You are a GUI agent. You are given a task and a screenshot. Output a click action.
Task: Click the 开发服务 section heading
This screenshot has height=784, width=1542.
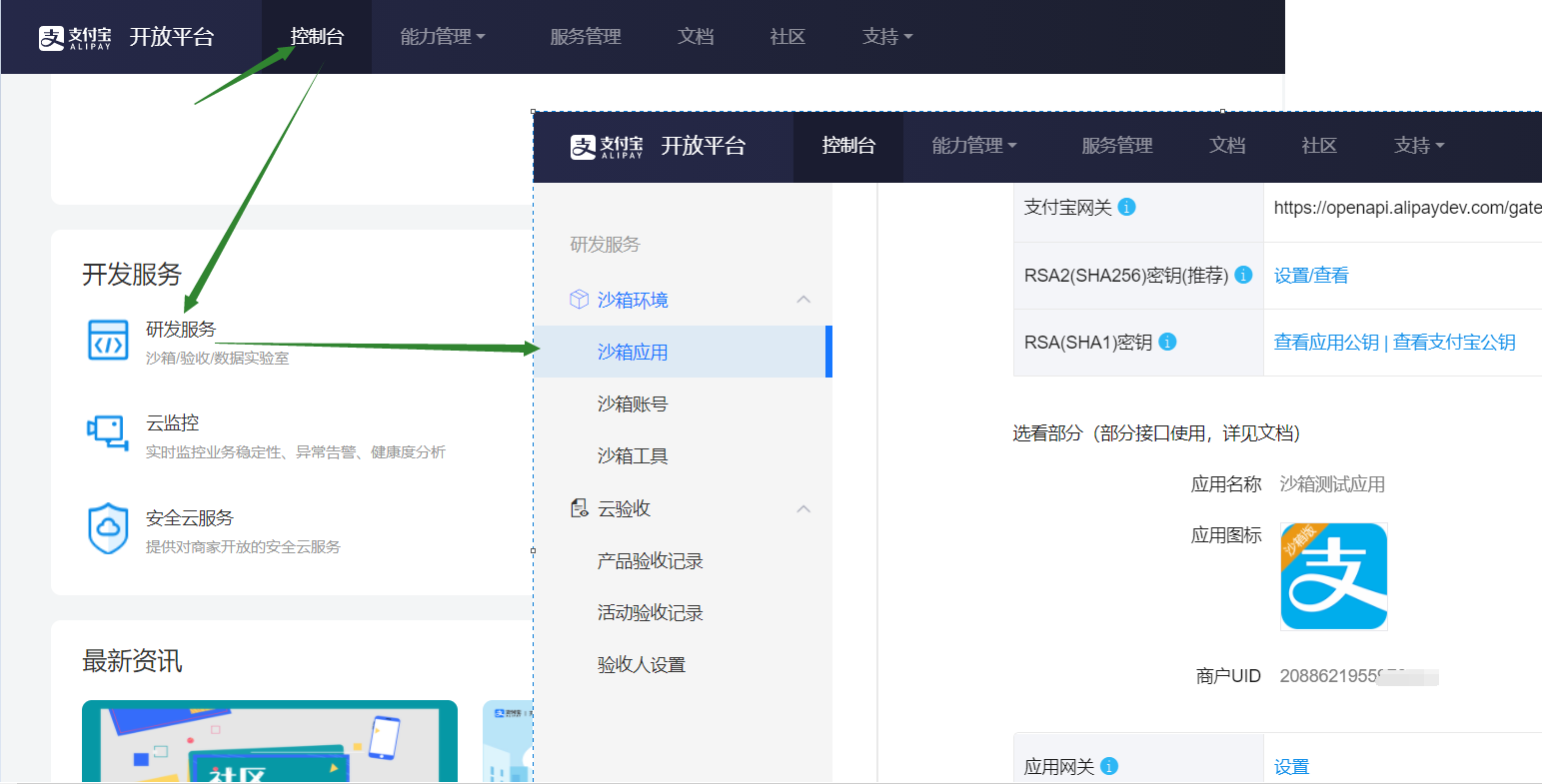pyautogui.click(x=132, y=274)
